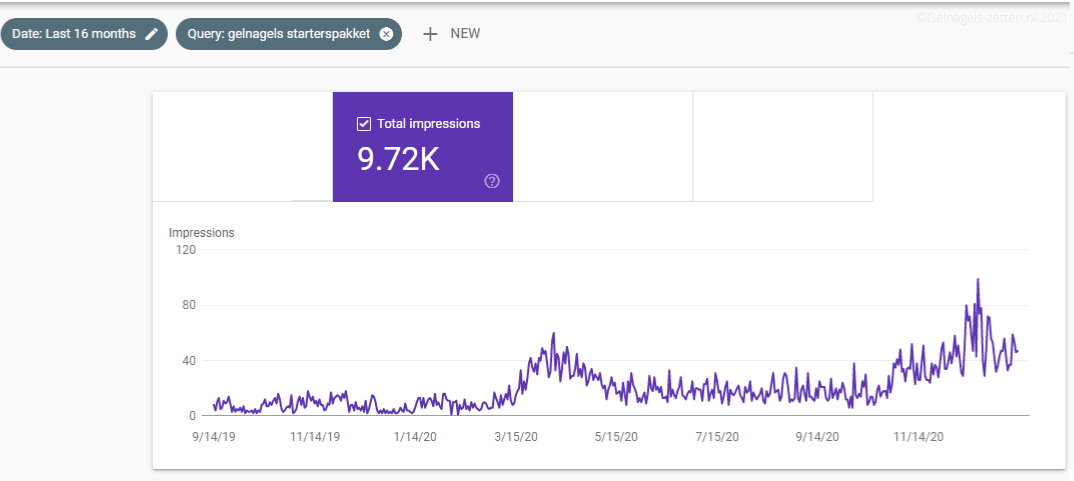Screen dimensions: 1074x481
Task: Open the 'Date: Last 16 months' filter chip
Action: pyautogui.click(x=75, y=34)
